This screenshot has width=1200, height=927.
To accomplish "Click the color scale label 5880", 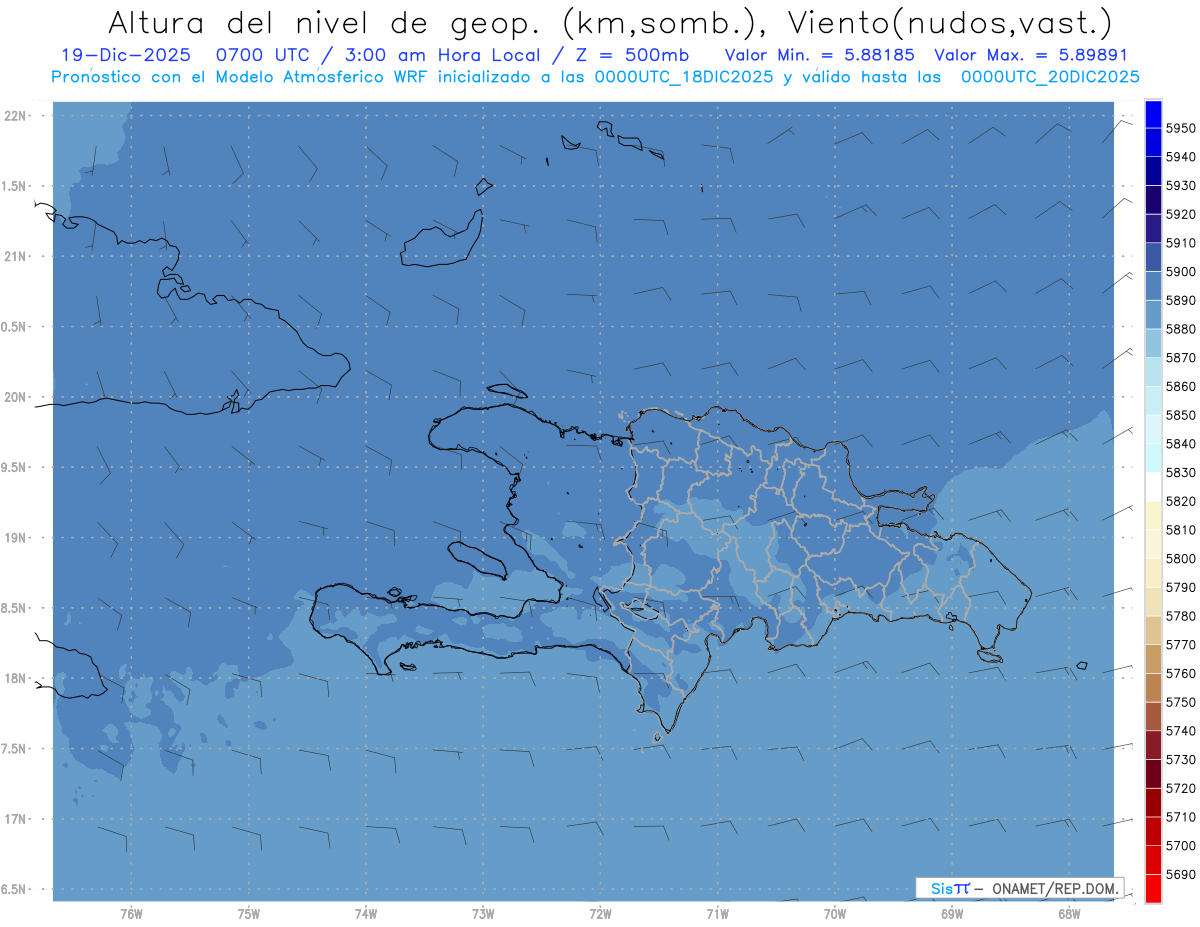I will 1180,329.
